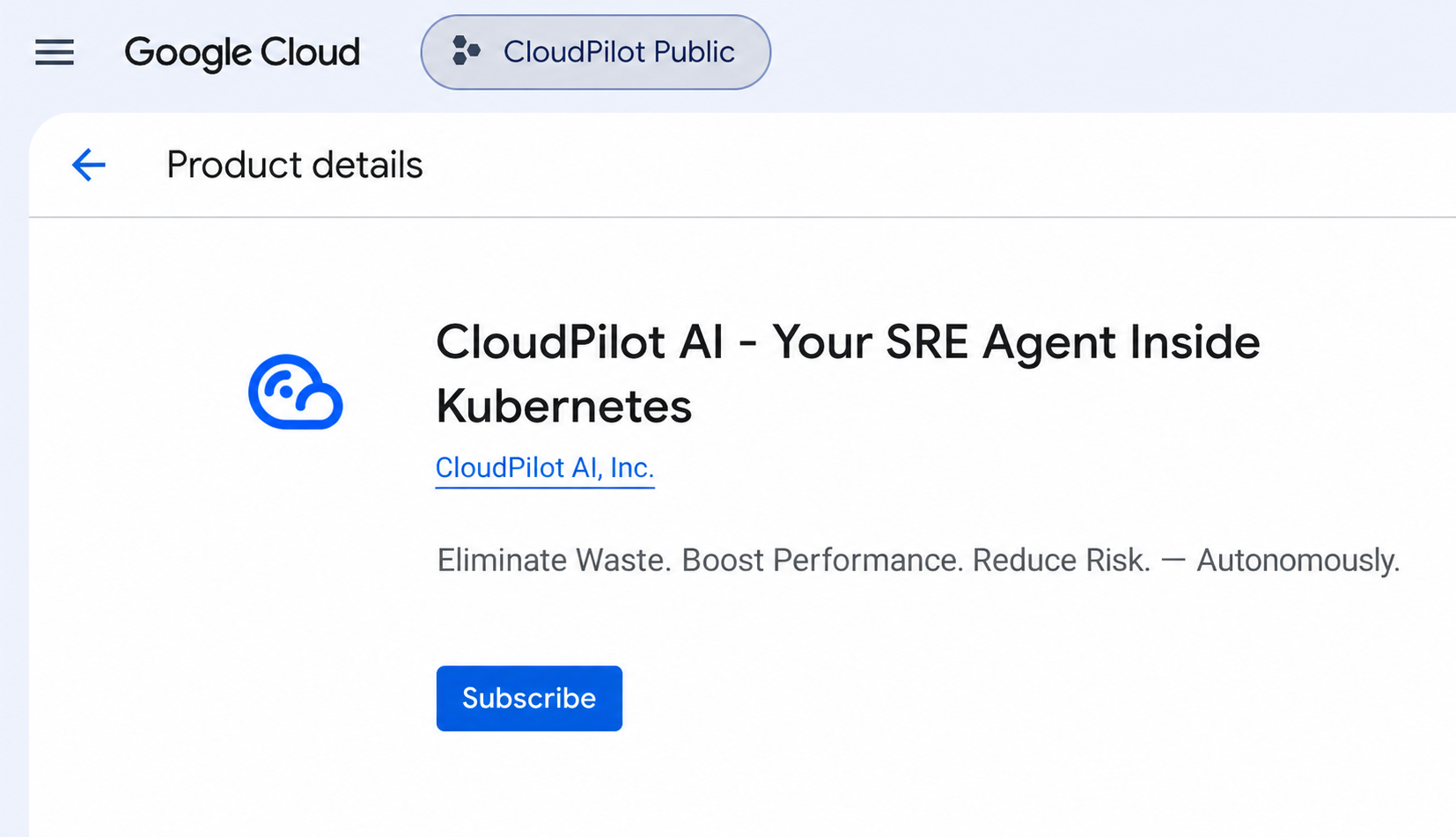1456x837 pixels.
Task: Open the hamburger navigation menu
Action: (55, 52)
